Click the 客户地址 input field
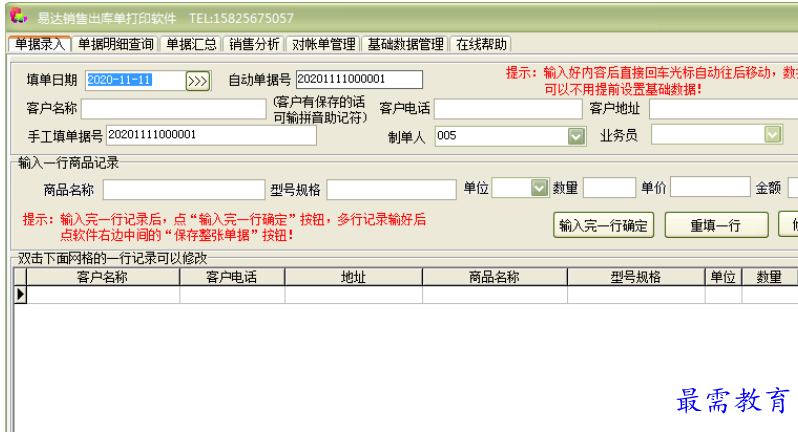The width and height of the screenshot is (798, 432). point(723,109)
